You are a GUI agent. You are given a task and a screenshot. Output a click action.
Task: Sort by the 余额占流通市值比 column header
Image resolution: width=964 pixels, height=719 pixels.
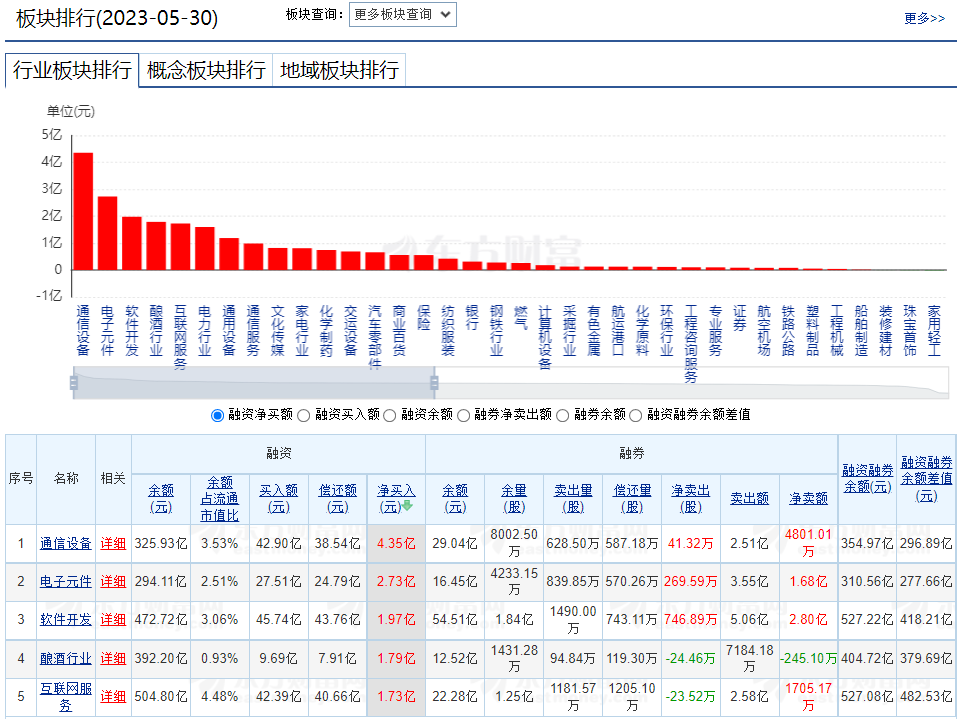pyautogui.click(x=219, y=498)
